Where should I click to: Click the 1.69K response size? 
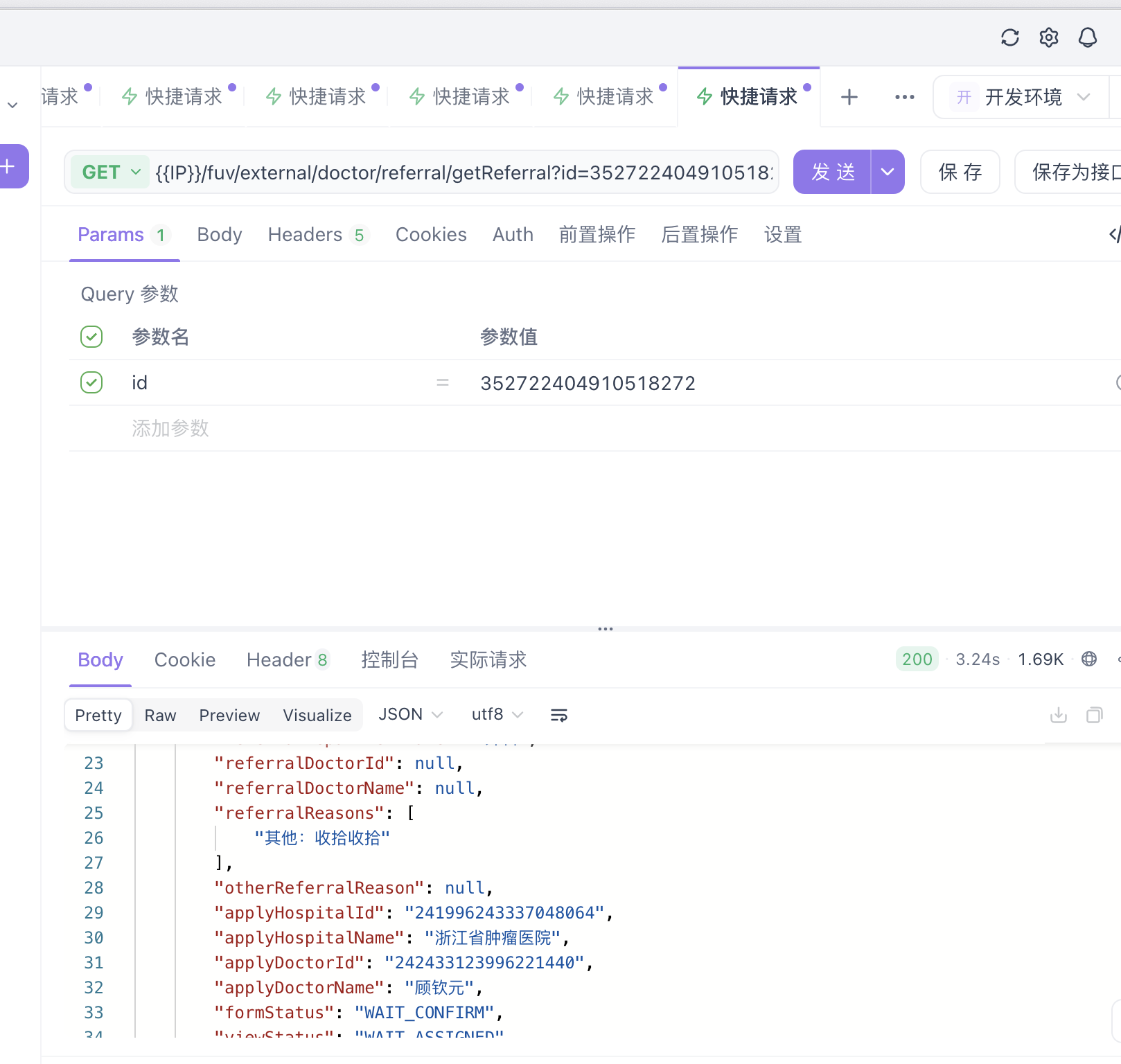pyautogui.click(x=1041, y=659)
